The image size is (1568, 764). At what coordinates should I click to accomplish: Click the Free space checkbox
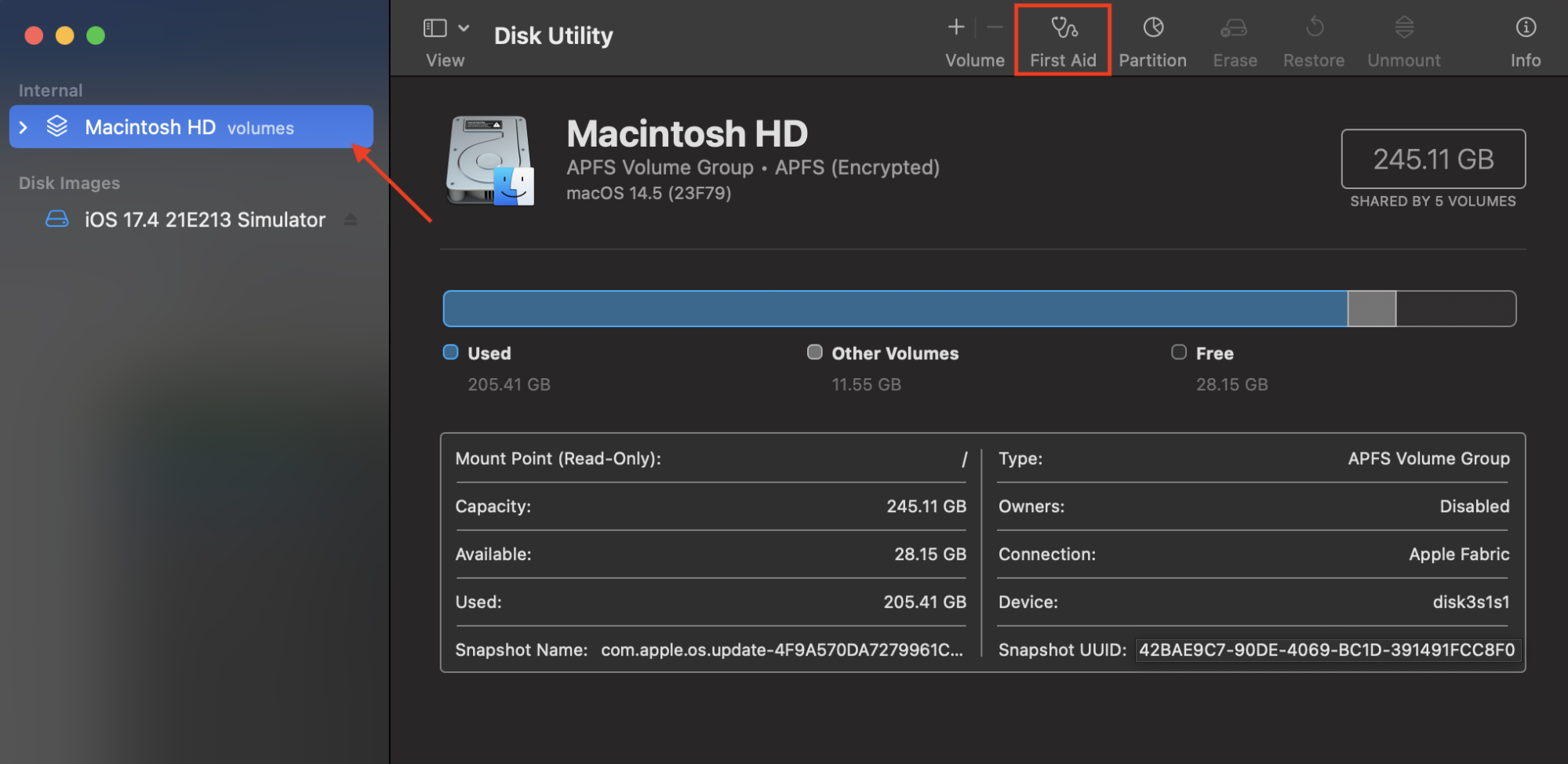[1178, 352]
